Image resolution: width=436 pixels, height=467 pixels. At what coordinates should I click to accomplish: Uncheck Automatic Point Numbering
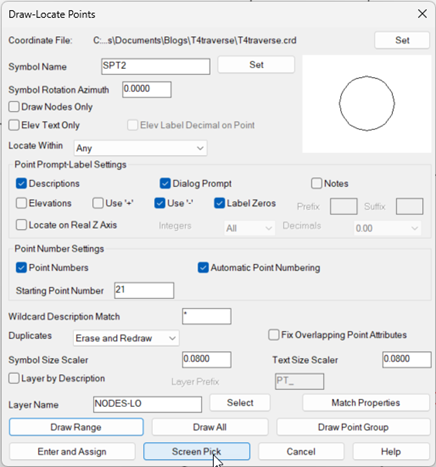coord(203,268)
